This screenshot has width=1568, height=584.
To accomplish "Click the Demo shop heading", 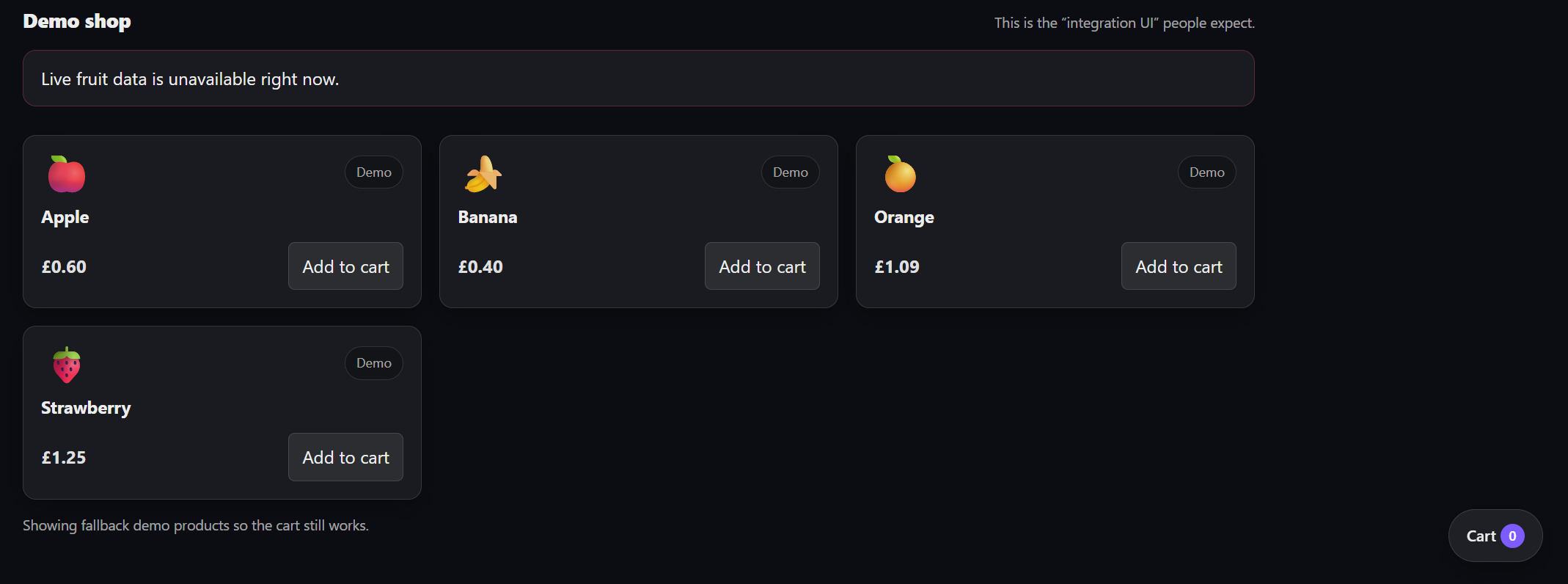I will pos(77,21).
